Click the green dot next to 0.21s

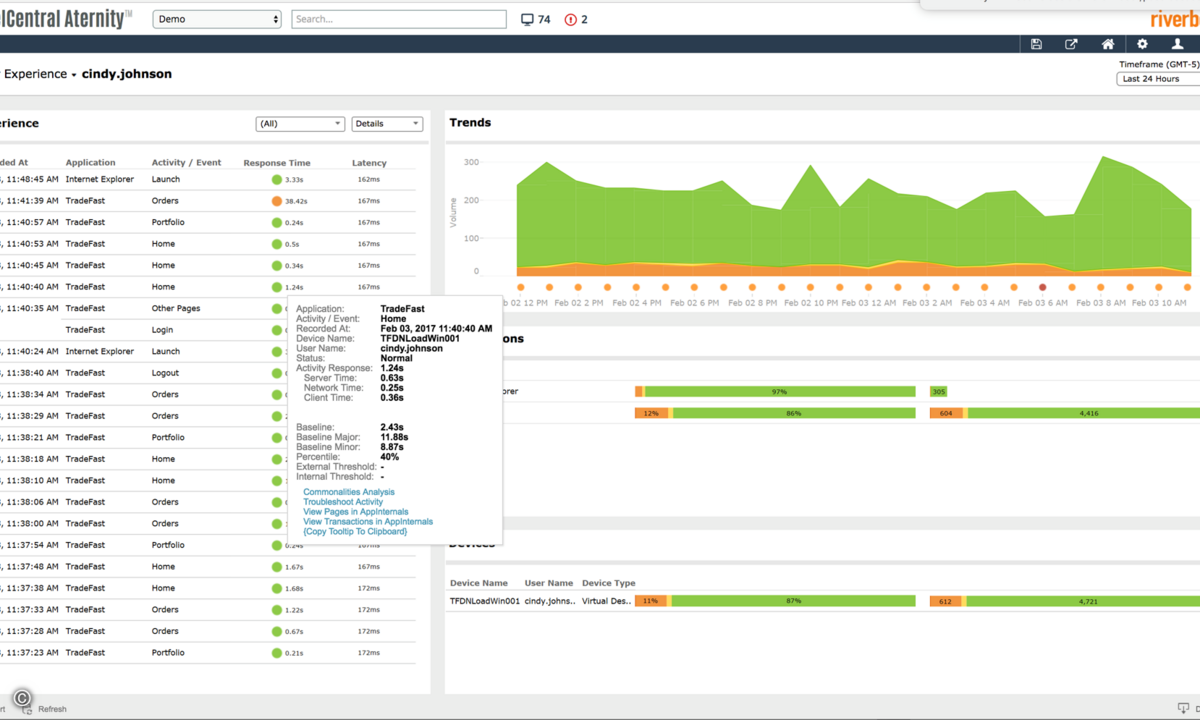coord(277,653)
